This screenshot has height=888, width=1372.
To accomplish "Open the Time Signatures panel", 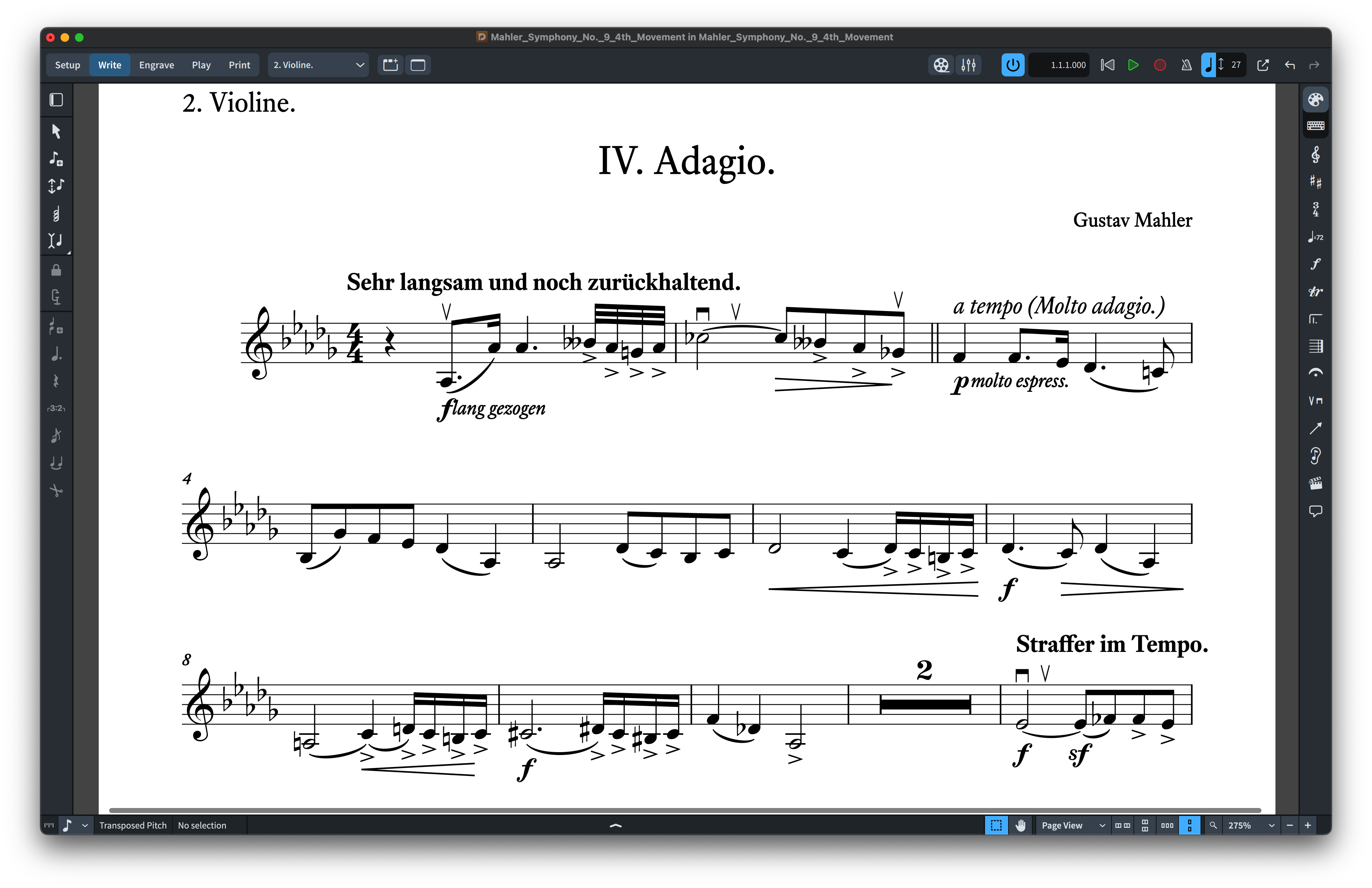I will tap(1315, 209).
